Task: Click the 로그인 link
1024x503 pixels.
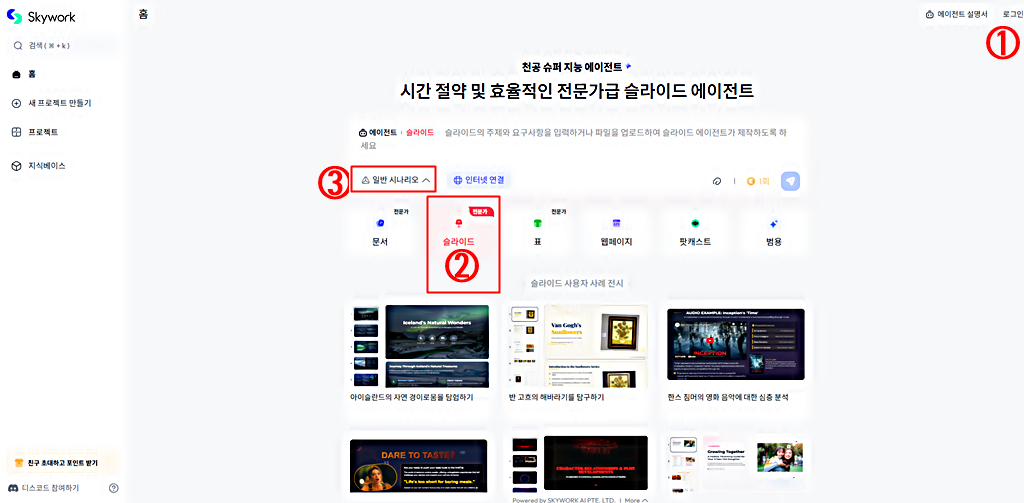Action: [1013, 14]
